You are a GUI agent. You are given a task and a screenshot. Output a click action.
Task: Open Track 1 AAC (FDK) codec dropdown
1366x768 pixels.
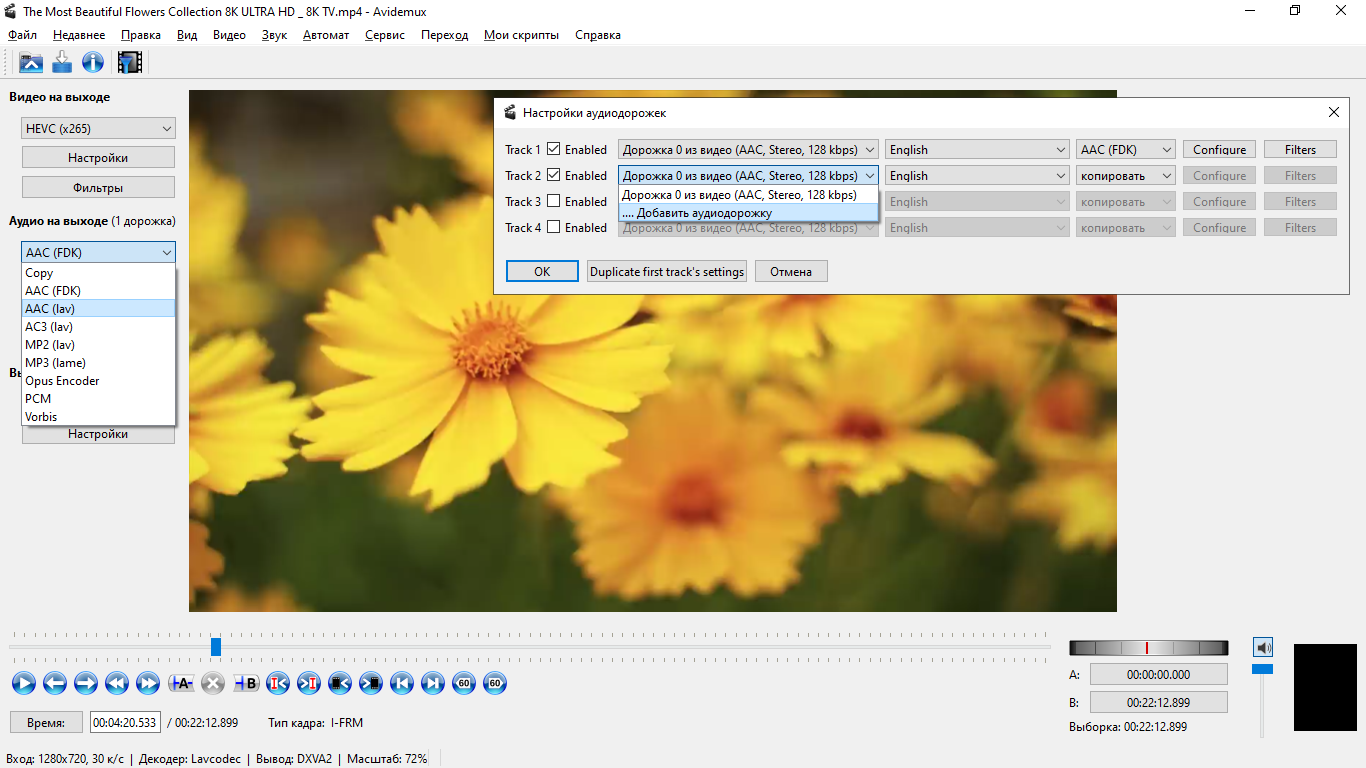pyautogui.click(x=1126, y=149)
